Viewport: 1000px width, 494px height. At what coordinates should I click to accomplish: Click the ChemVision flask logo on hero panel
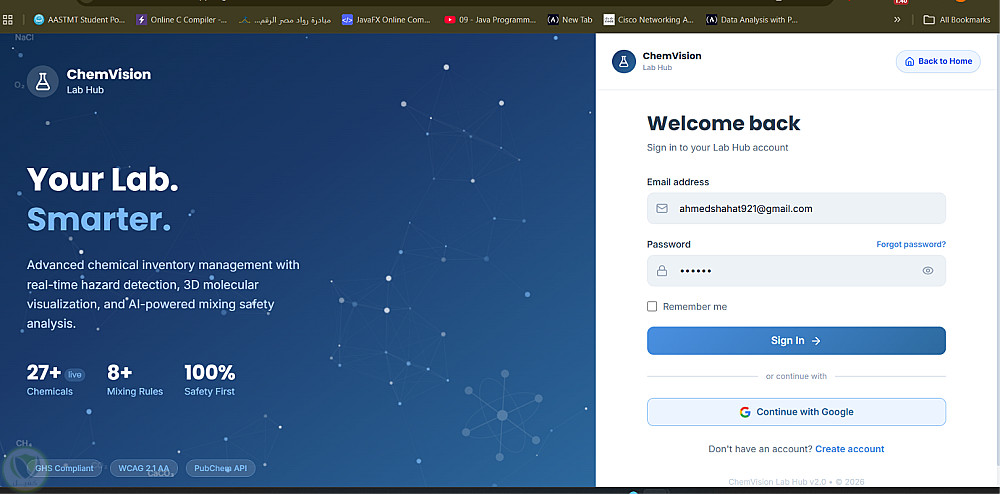tap(43, 81)
